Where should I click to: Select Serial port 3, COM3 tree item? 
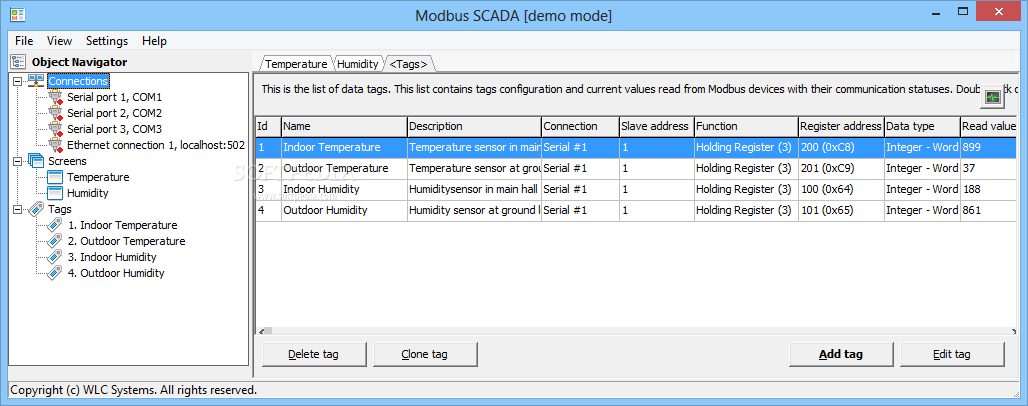click(114, 129)
